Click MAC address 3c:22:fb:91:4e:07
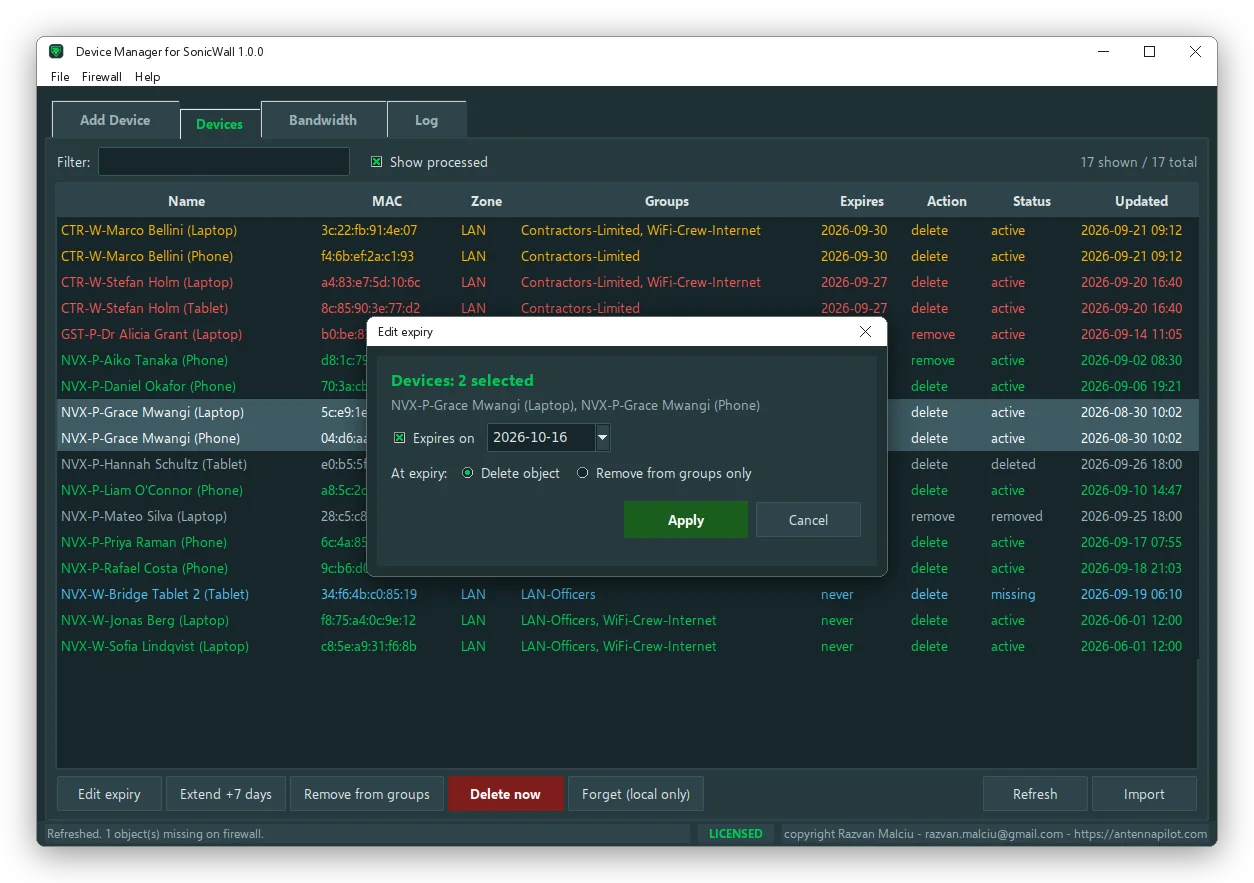Screen dimensions: 1254x883 [369, 230]
